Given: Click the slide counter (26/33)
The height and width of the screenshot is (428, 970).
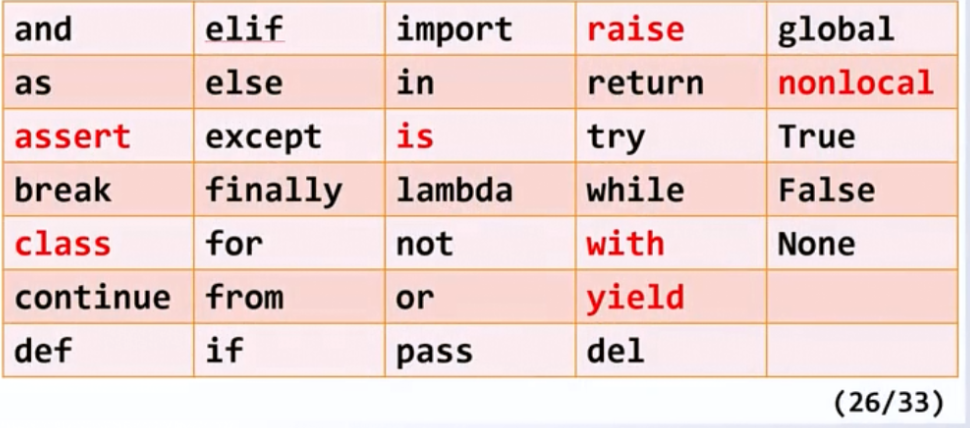Looking at the screenshot, I should pos(888,403).
